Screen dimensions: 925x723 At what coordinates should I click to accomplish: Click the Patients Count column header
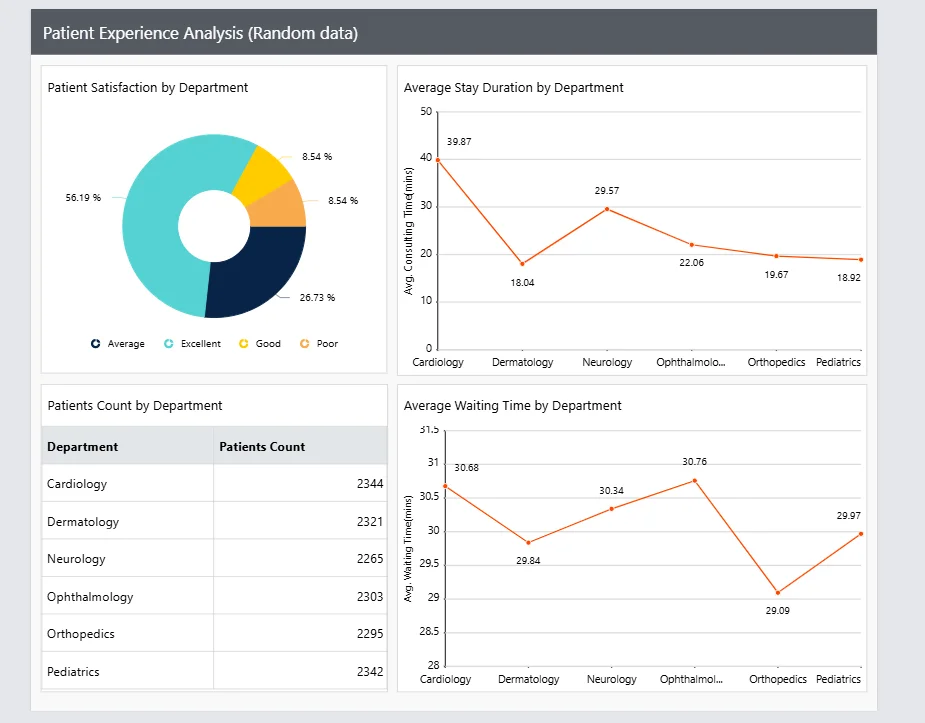[x=300, y=446]
